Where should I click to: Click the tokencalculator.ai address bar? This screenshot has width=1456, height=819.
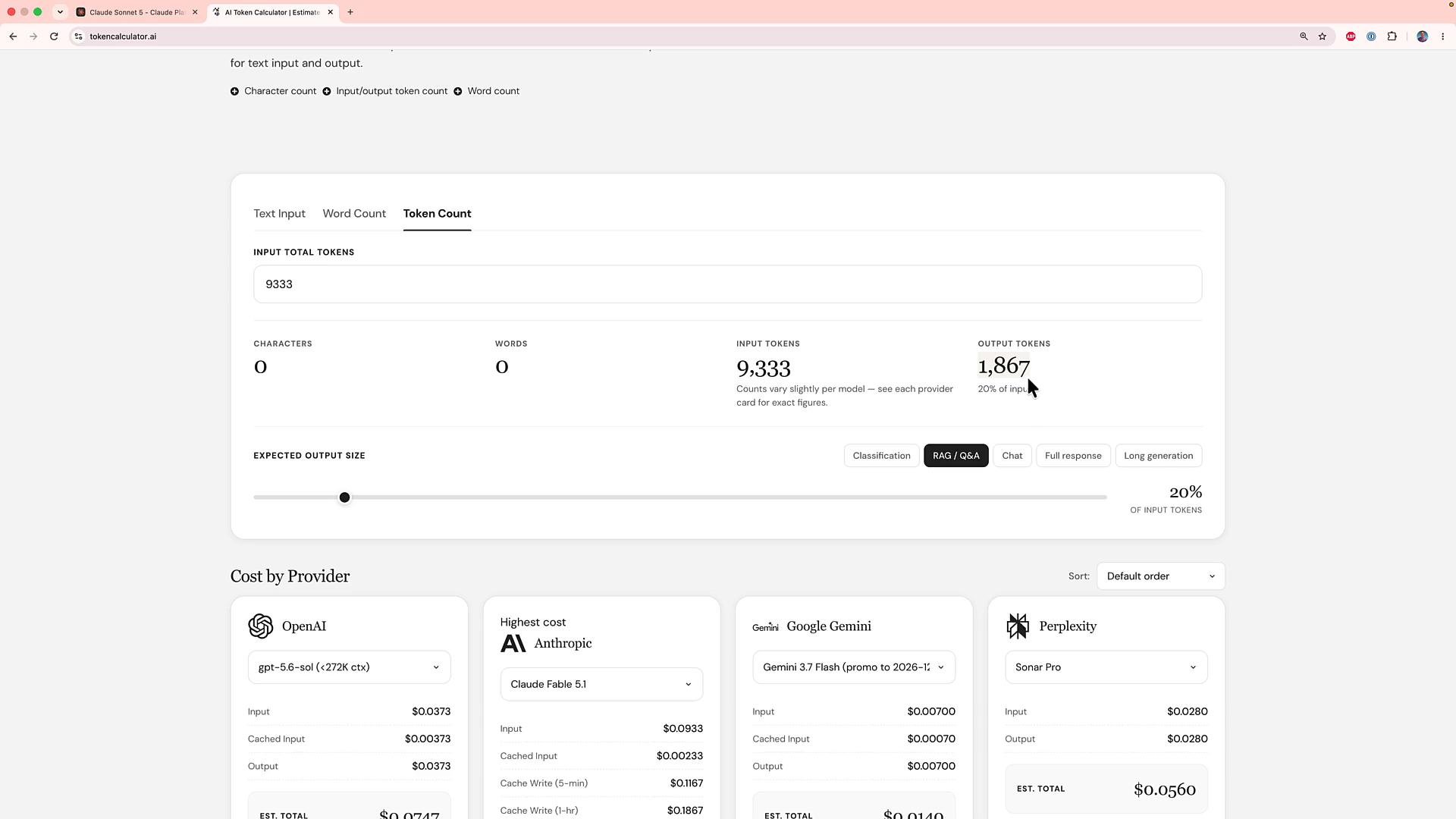tap(682, 36)
